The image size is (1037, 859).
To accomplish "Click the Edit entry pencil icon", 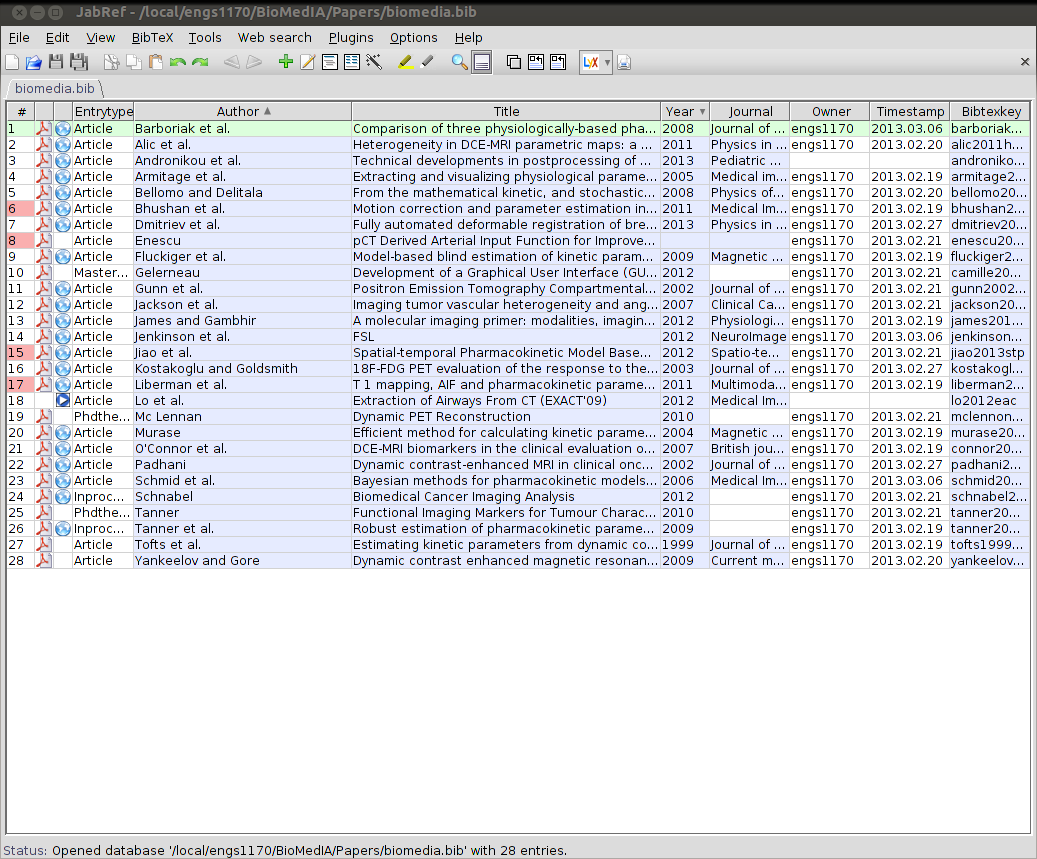I will [x=308, y=62].
